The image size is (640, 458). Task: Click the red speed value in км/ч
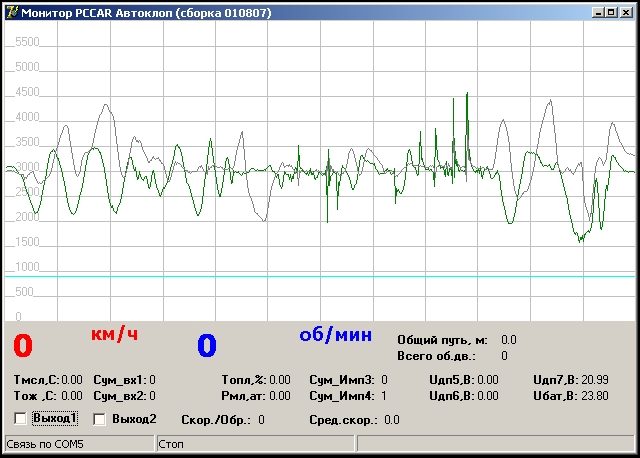click(23, 346)
